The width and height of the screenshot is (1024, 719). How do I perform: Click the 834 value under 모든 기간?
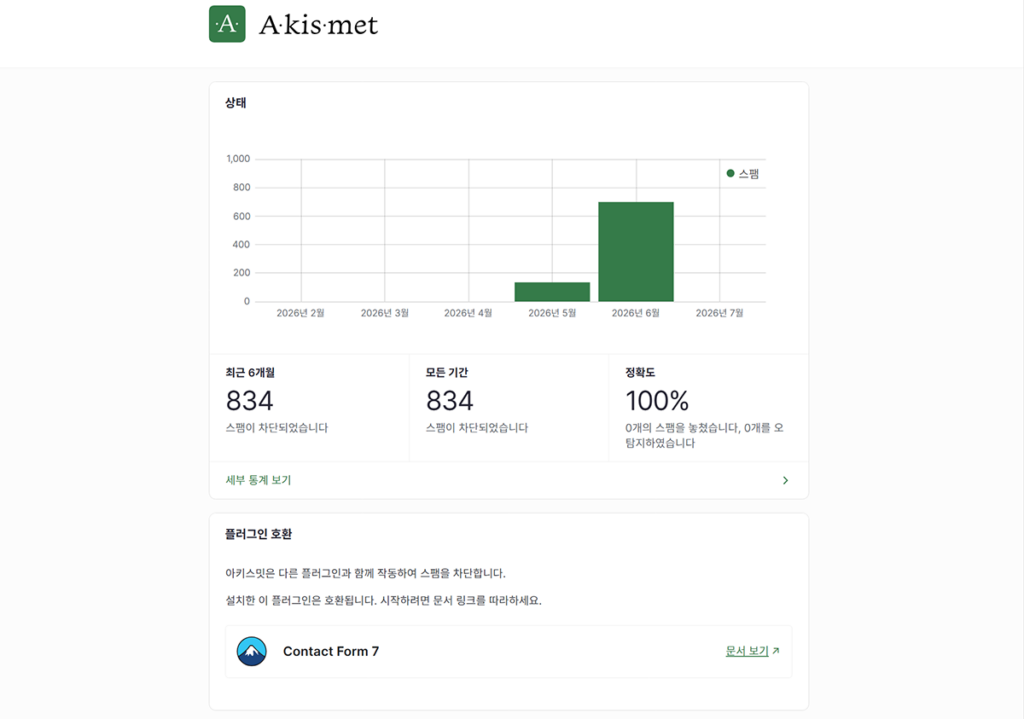click(x=449, y=400)
